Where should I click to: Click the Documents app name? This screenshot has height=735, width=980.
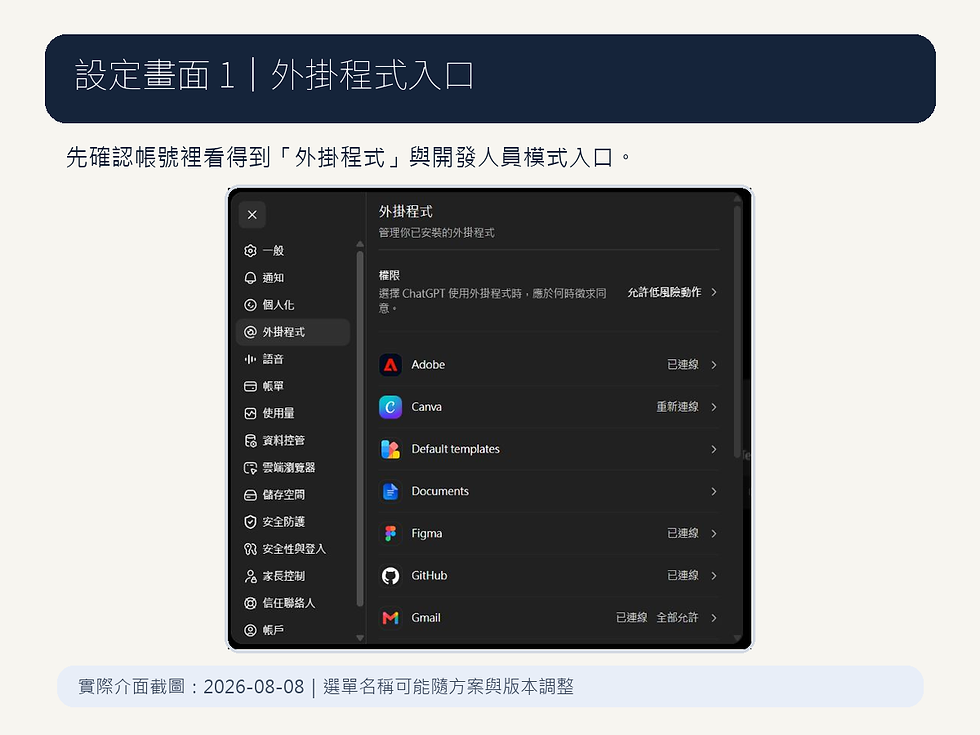pyautogui.click(x=440, y=491)
